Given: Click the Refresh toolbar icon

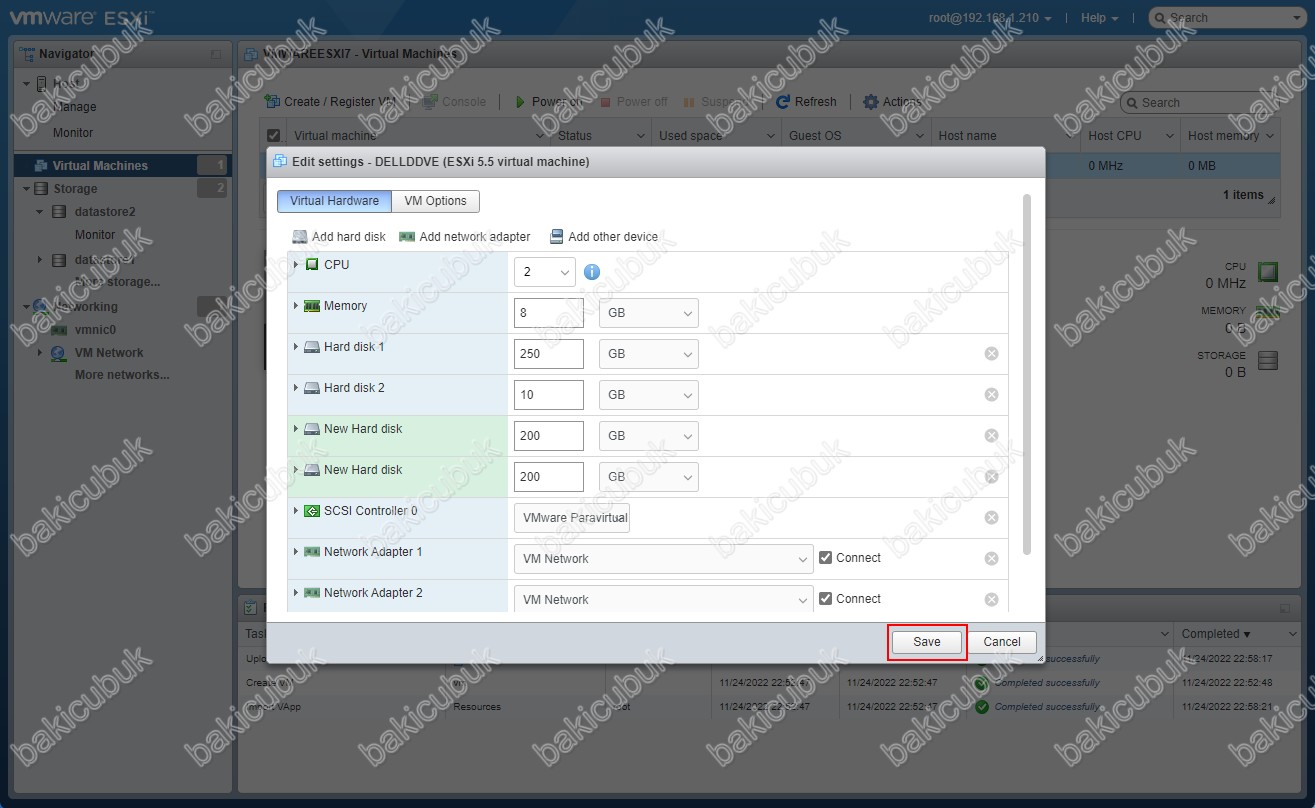Looking at the screenshot, I should [784, 102].
